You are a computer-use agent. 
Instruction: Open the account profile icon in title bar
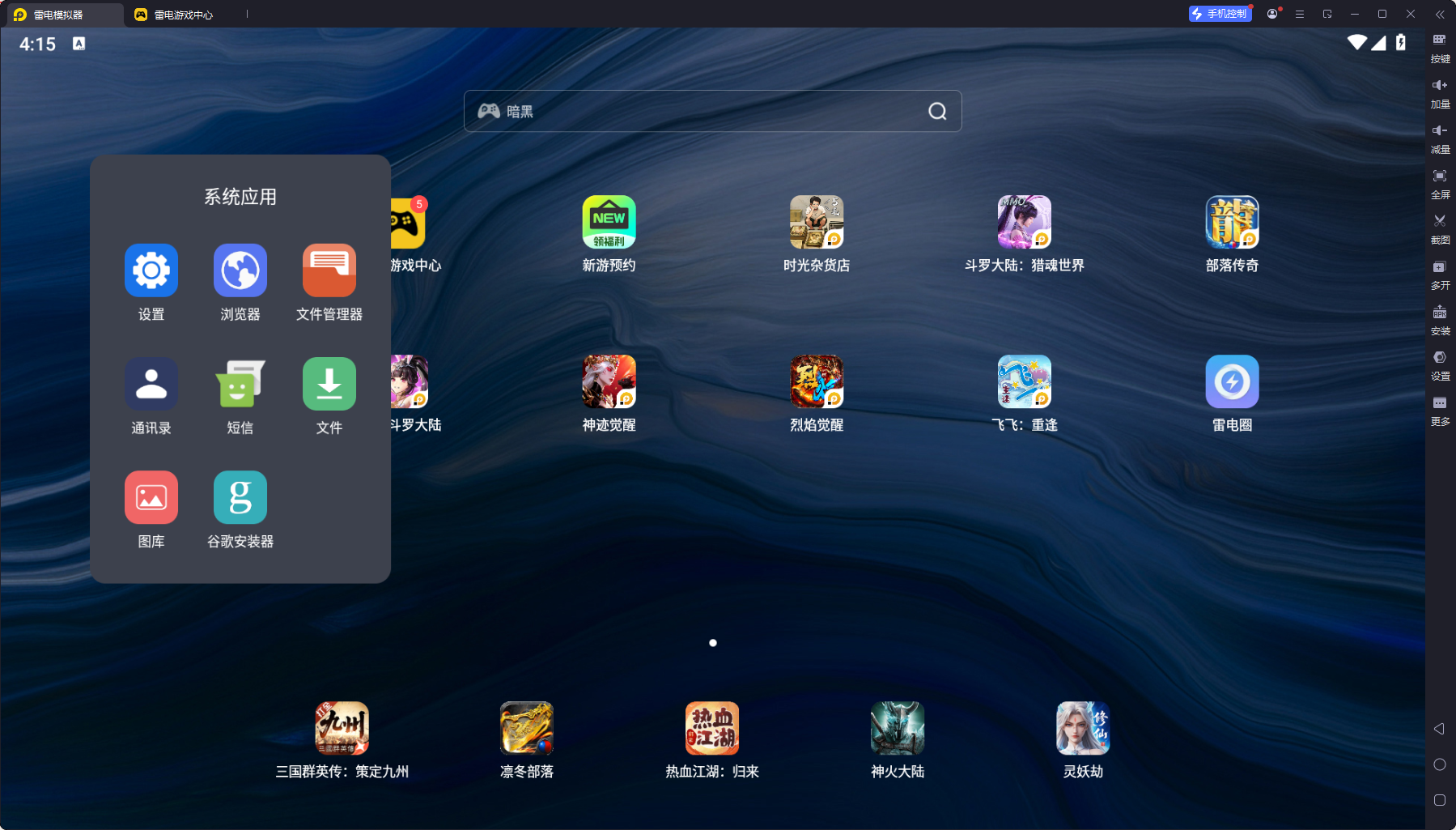point(1272,14)
